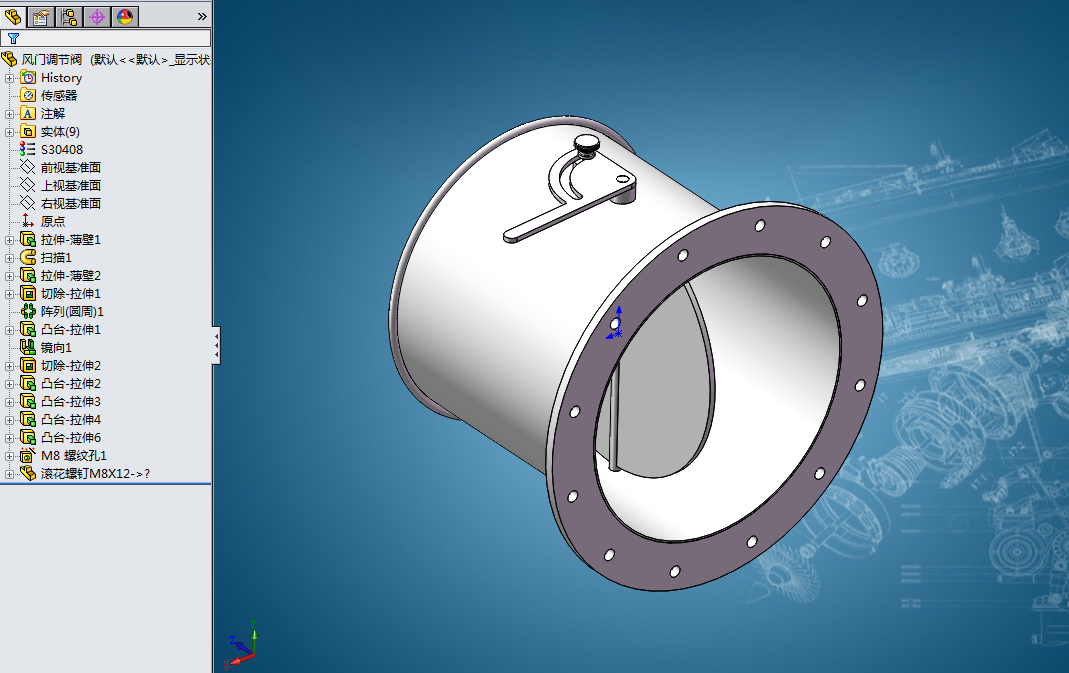Select the text label 前视基准面
Screen dimensions: 1069x673
coord(71,168)
